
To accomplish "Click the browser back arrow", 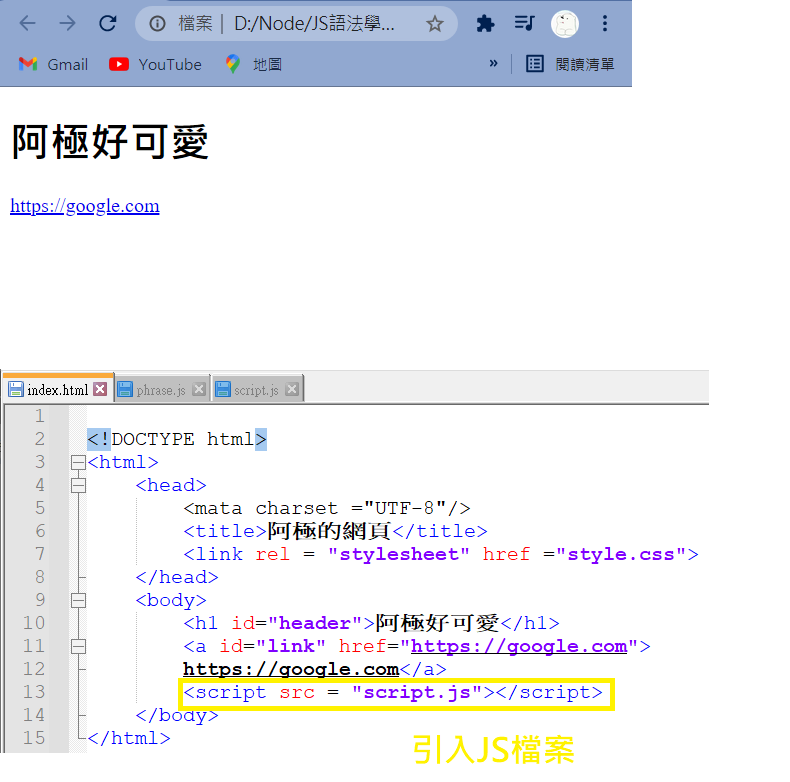I will (x=28, y=23).
